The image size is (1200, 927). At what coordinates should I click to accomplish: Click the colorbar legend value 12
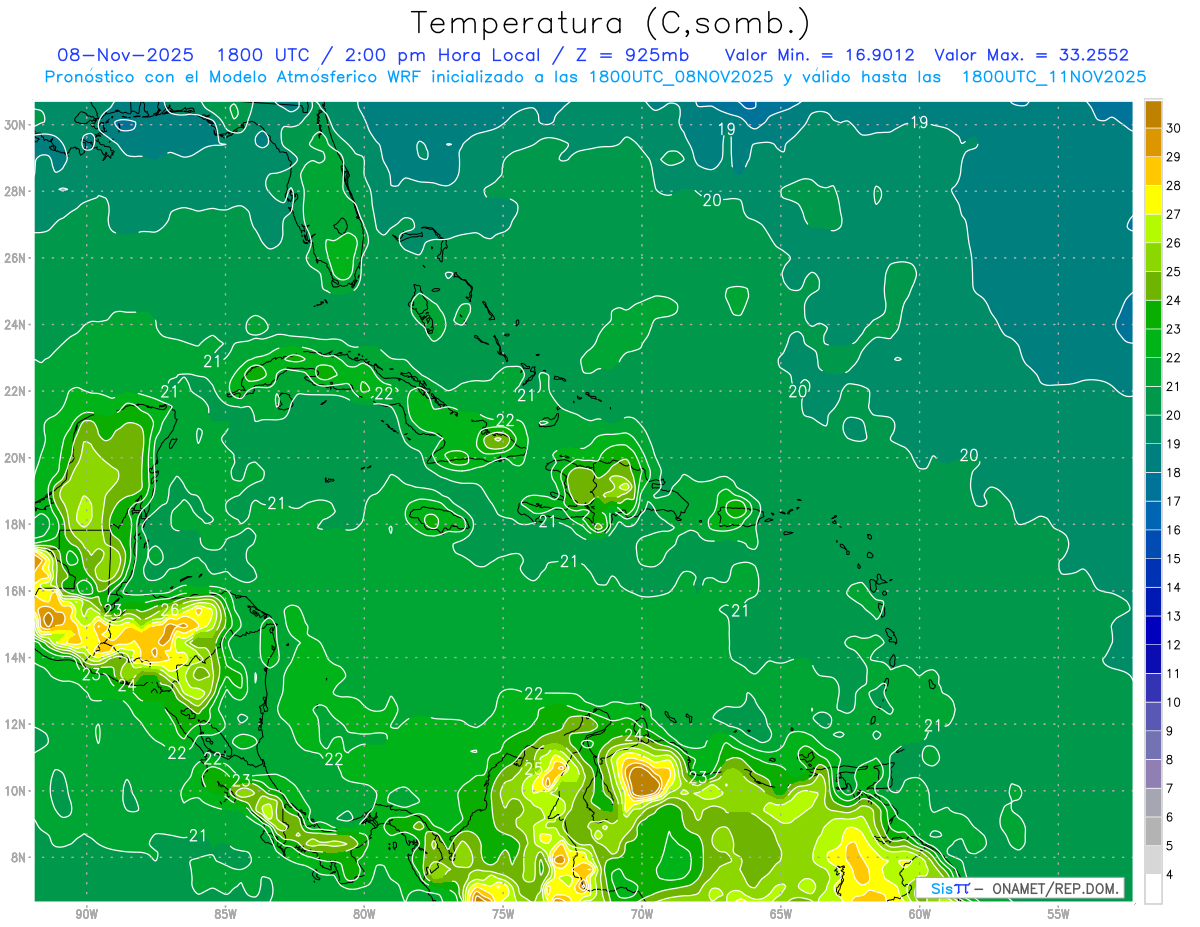point(1174,645)
